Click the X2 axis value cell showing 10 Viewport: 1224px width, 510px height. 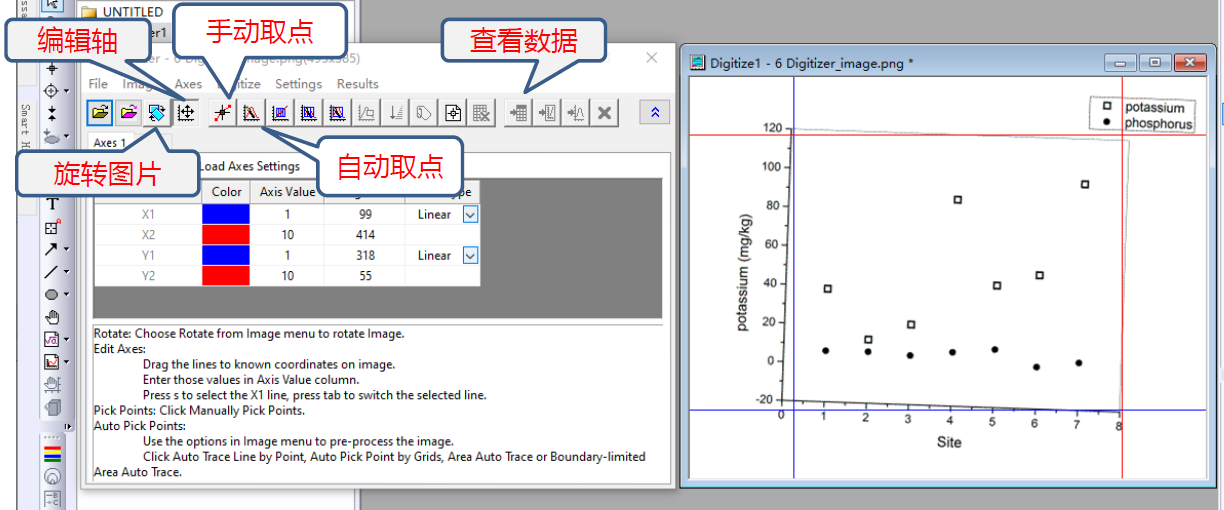pos(287,234)
